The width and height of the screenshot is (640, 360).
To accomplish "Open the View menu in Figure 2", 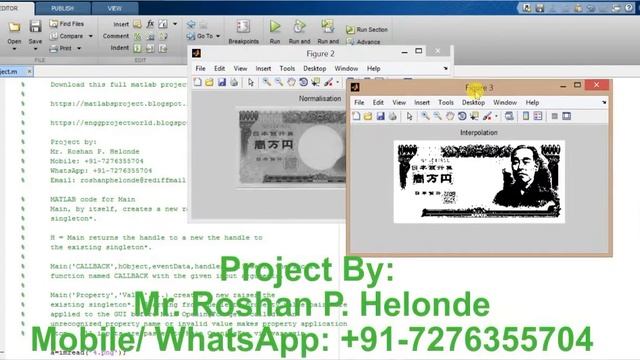I will [240, 69].
